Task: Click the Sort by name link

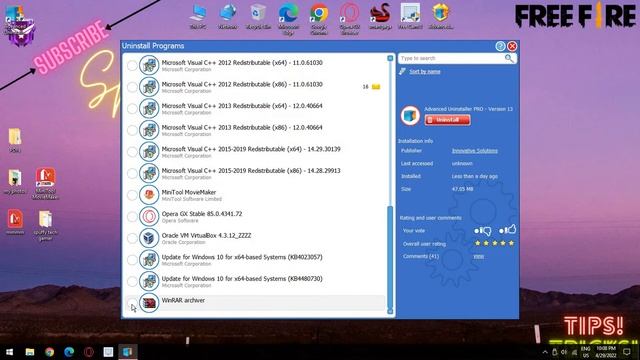Action: [424, 71]
